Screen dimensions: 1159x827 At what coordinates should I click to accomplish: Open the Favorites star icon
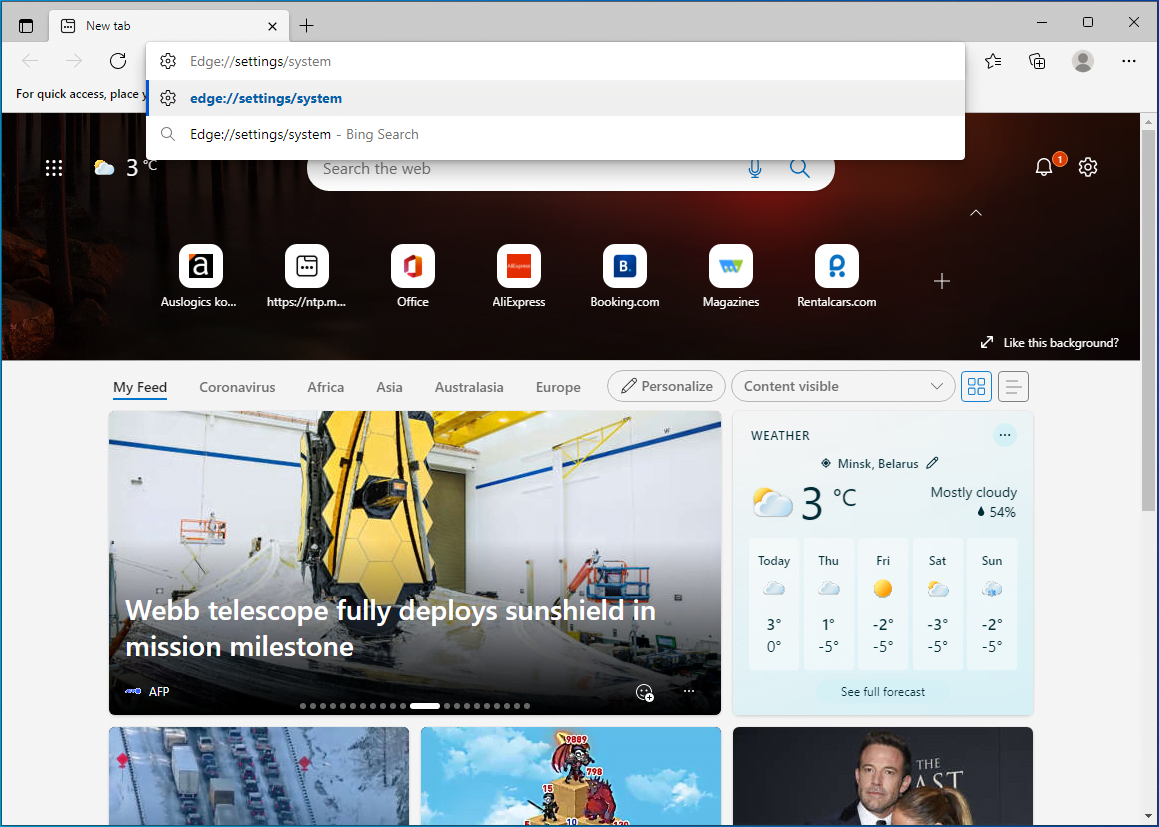[x=993, y=61]
